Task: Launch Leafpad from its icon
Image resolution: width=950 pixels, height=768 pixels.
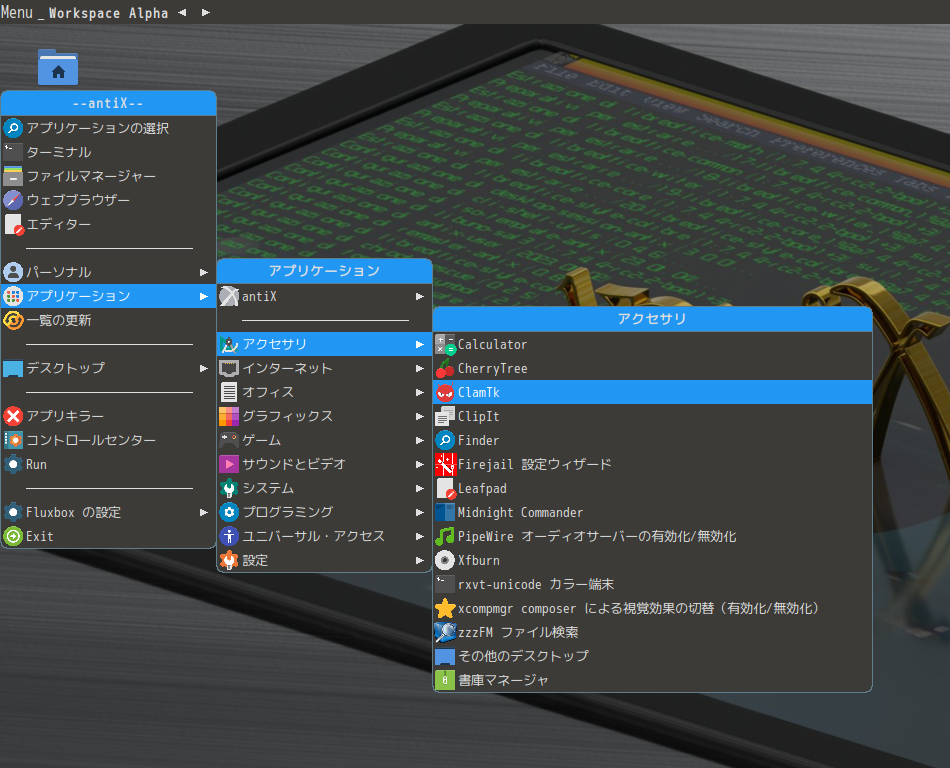Action: point(445,488)
